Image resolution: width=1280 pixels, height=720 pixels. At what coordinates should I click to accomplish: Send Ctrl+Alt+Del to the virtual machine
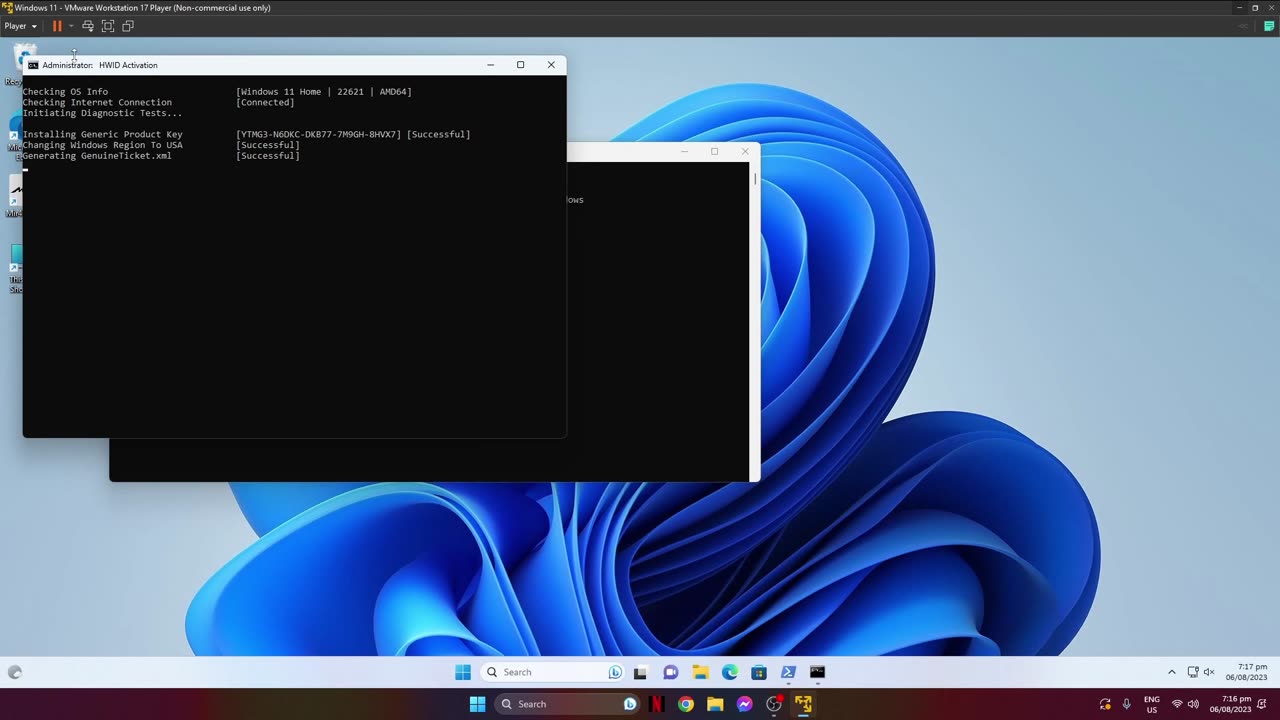click(88, 26)
